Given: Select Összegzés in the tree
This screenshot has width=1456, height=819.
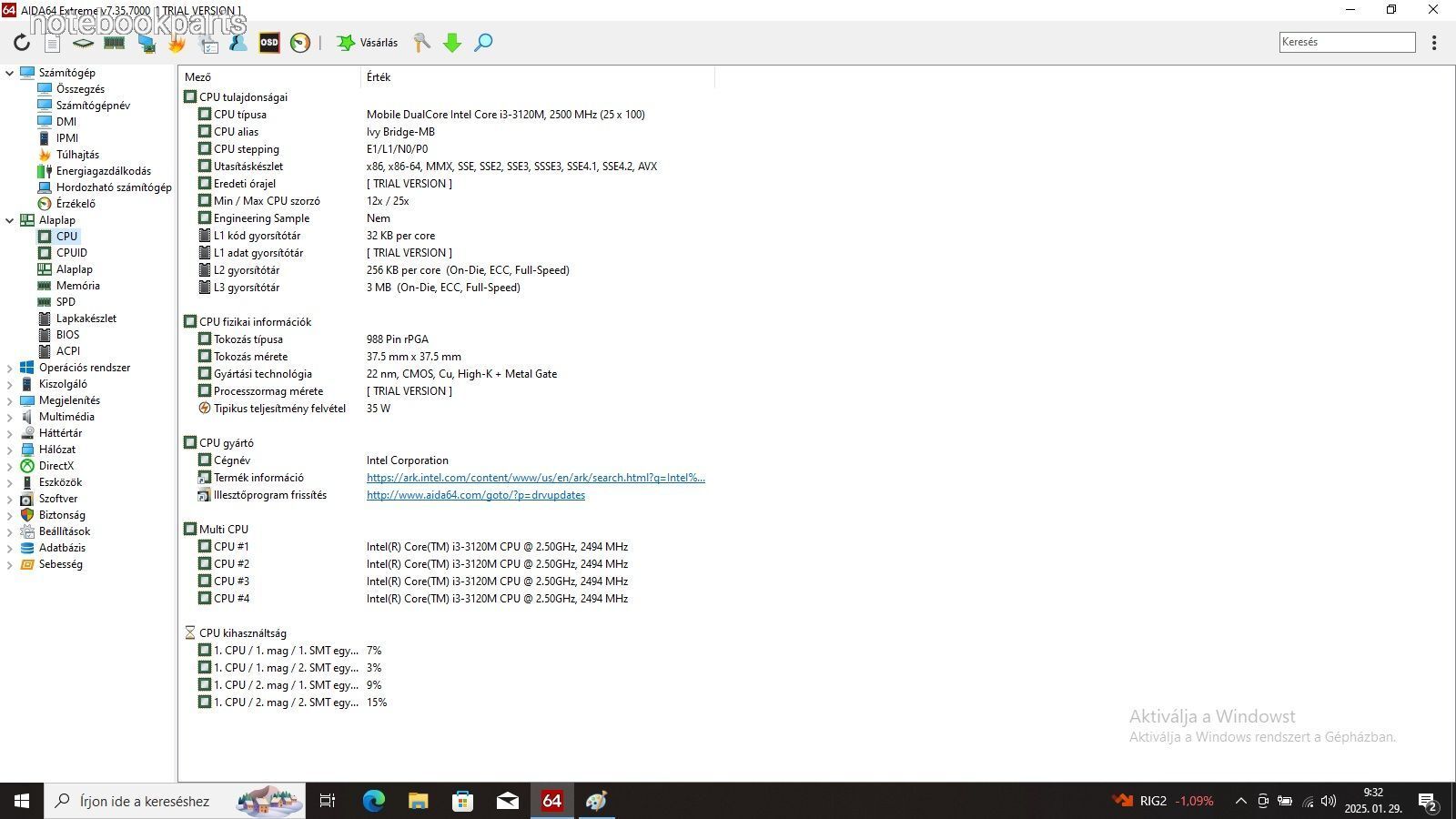Looking at the screenshot, I should pos(80,89).
